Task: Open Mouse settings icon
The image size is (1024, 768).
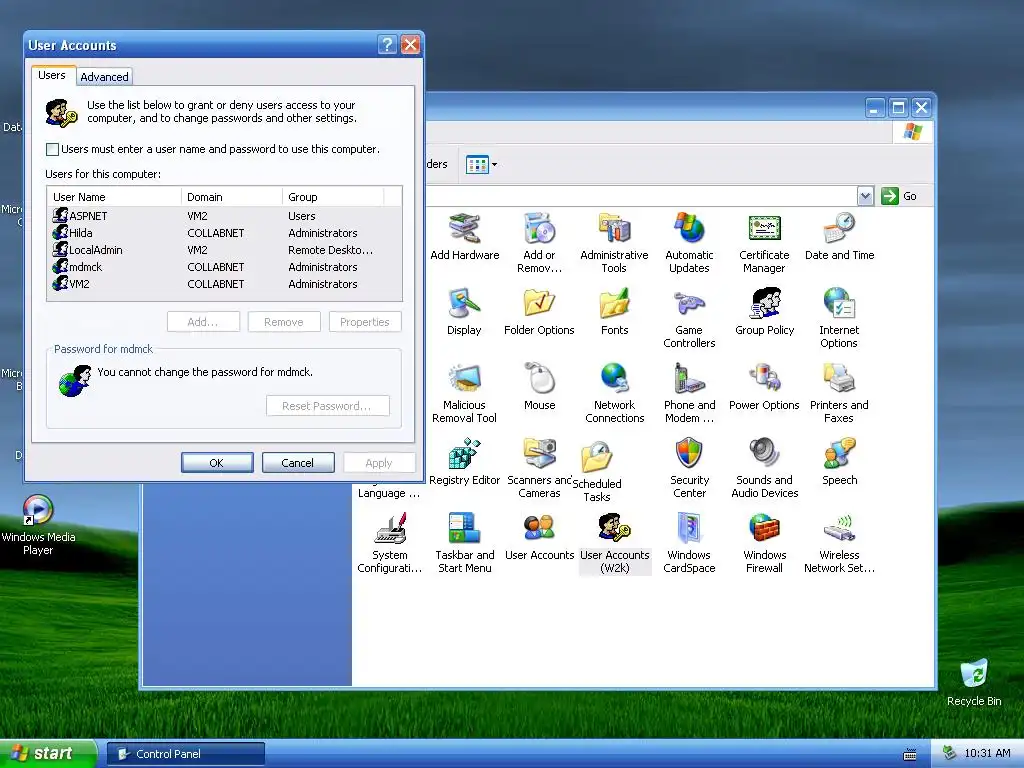Action: pos(539,387)
